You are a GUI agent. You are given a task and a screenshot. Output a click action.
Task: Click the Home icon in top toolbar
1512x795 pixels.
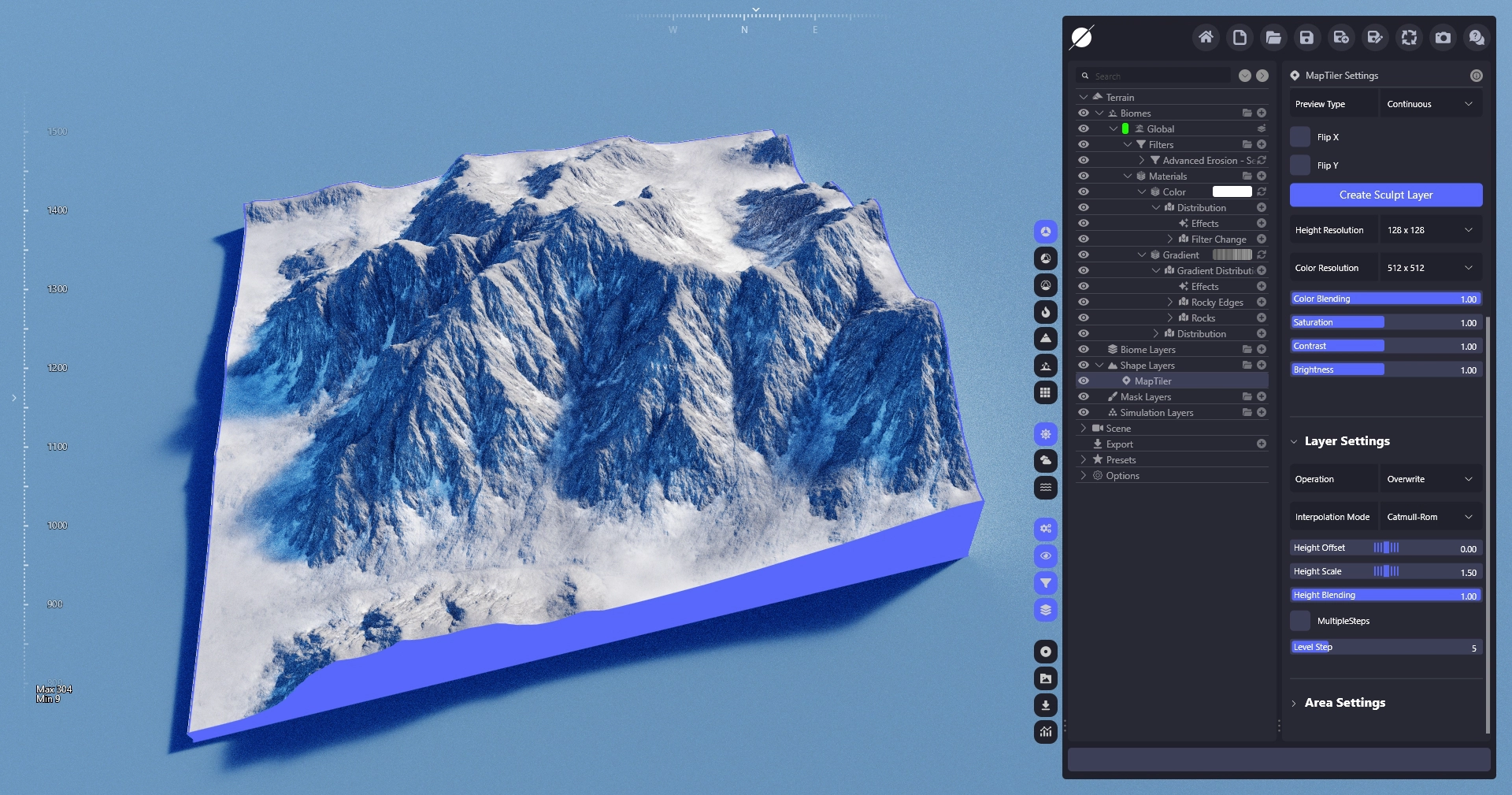(x=1206, y=37)
